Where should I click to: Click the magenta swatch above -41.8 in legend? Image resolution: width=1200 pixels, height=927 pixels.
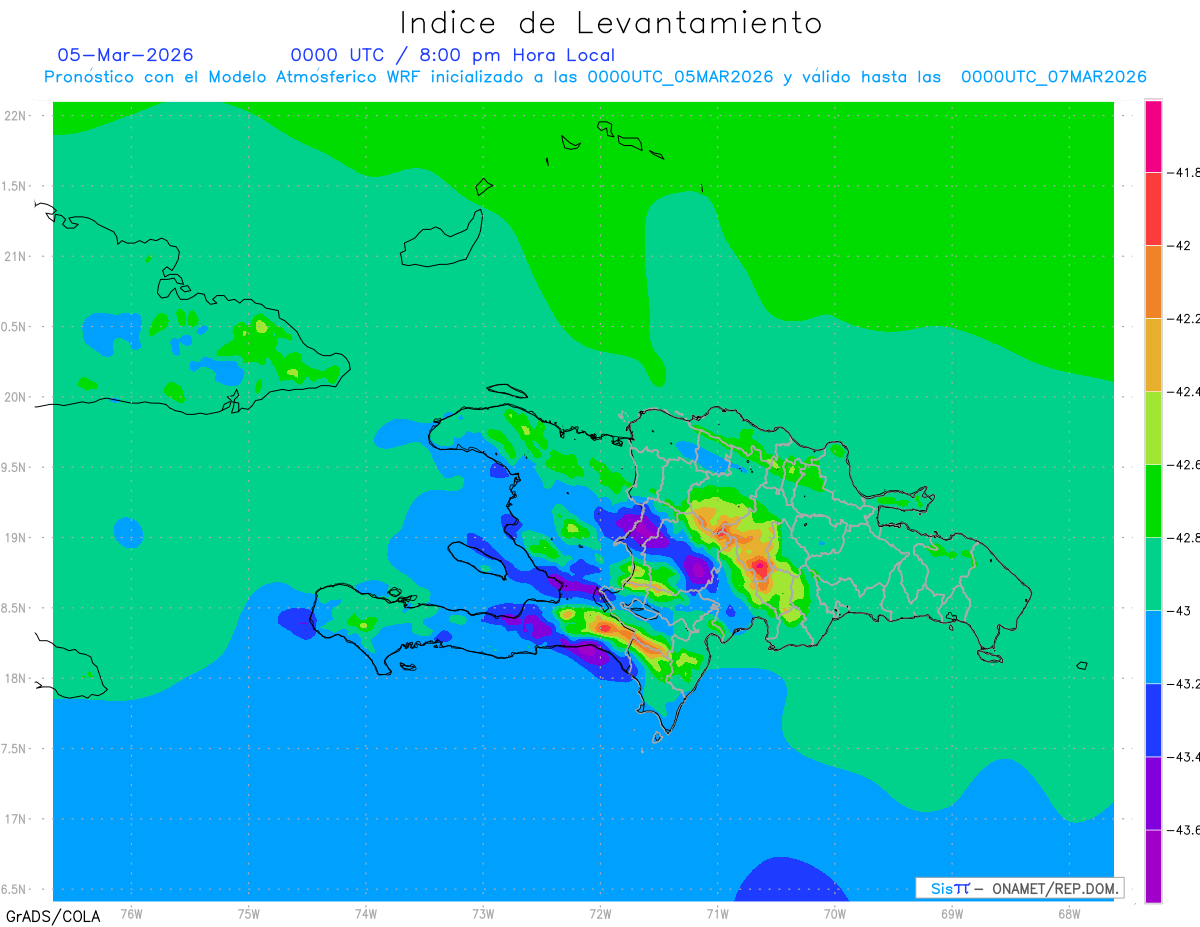coord(1153,136)
